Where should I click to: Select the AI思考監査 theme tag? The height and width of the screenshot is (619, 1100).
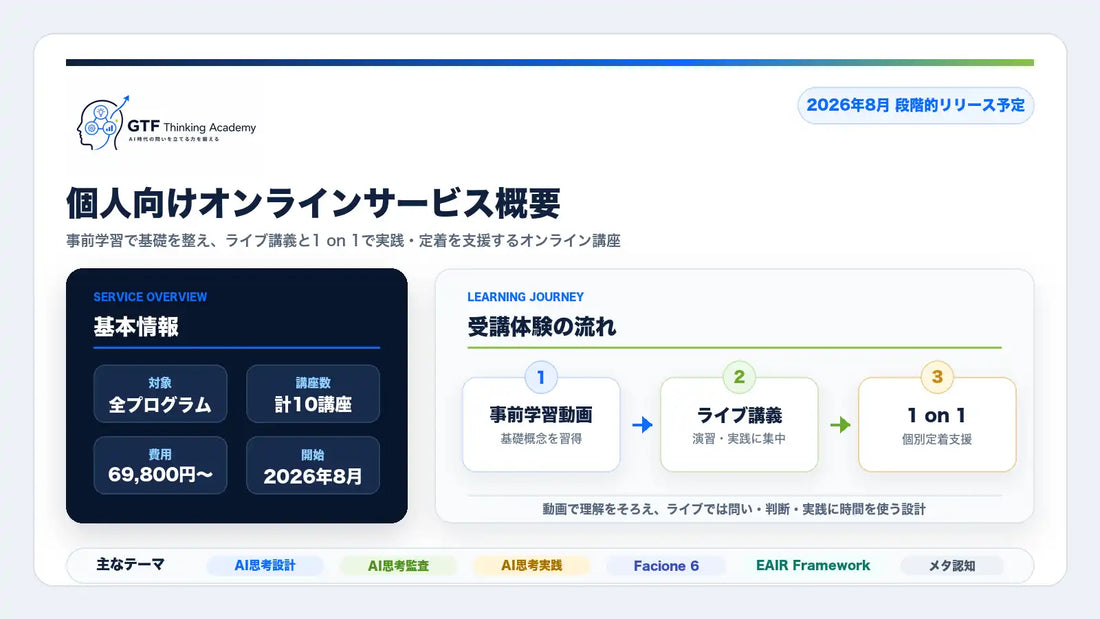[x=398, y=566]
